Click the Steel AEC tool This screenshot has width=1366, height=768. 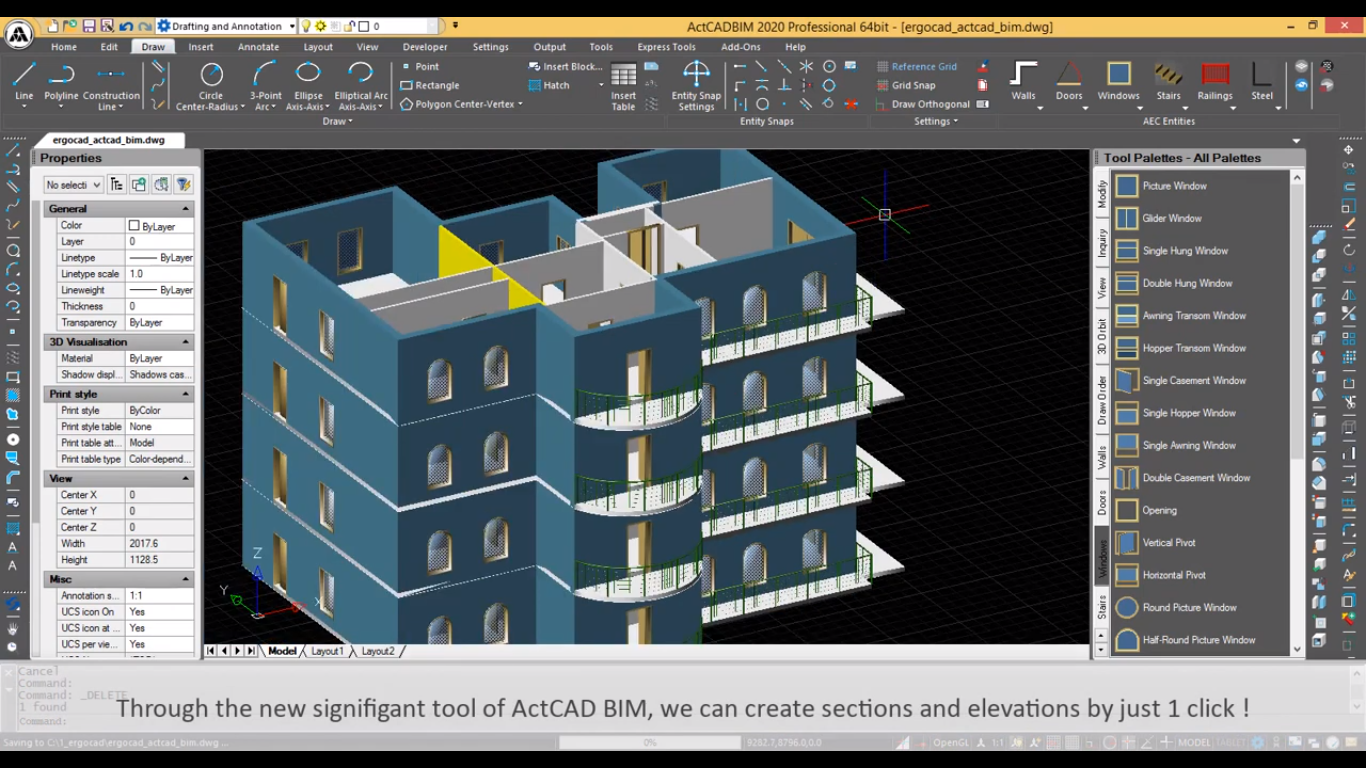(x=1262, y=82)
